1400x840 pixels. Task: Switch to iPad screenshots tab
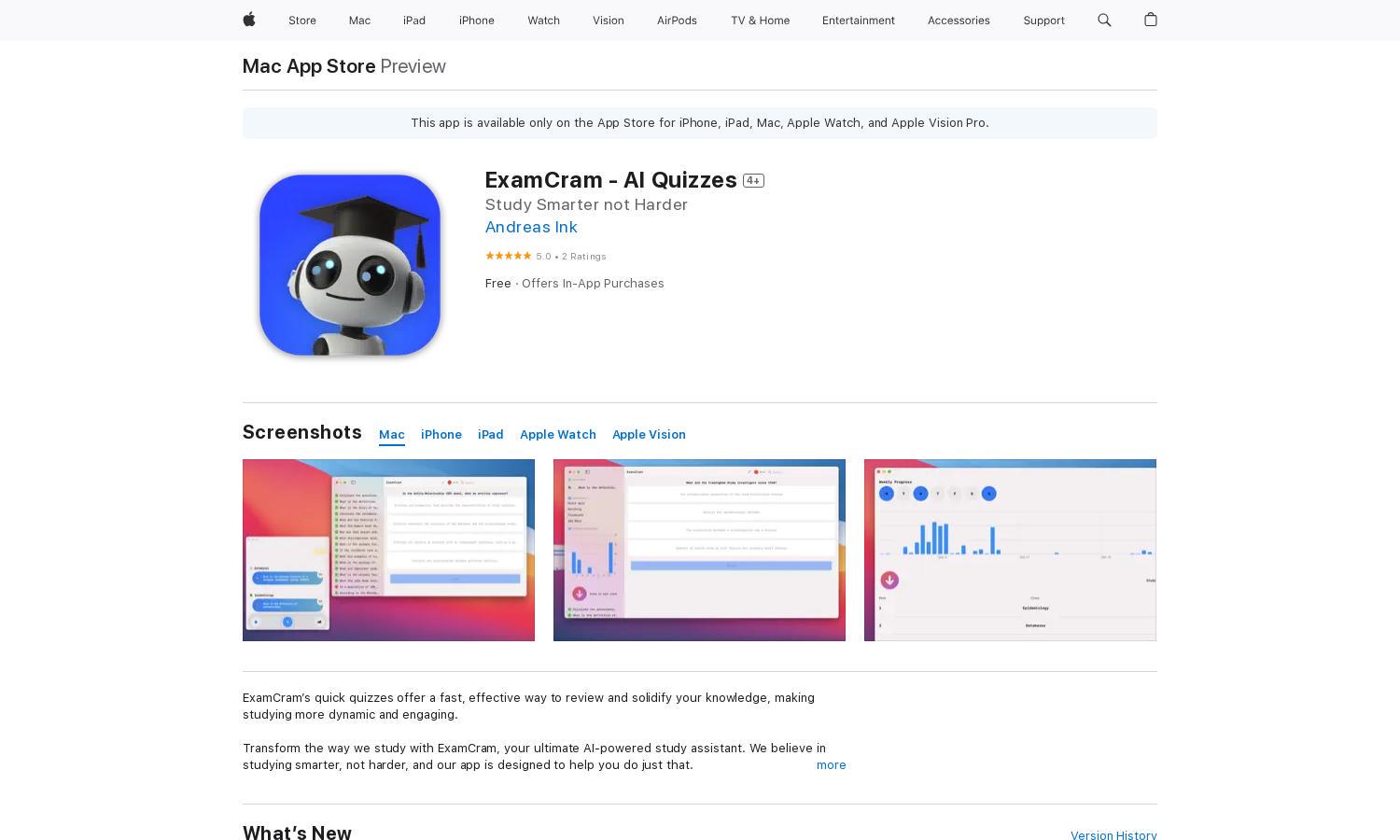pos(491,435)
